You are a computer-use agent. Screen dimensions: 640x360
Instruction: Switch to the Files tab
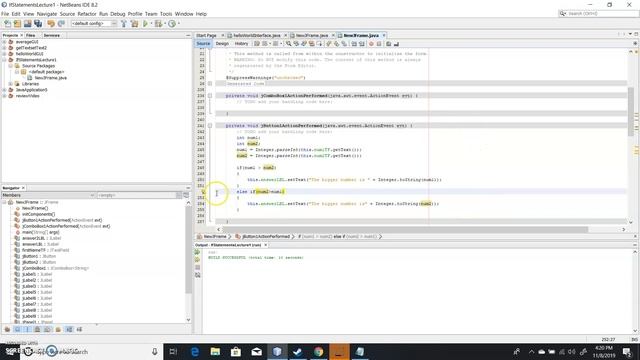pyautogui.click(x=31, y=35)
